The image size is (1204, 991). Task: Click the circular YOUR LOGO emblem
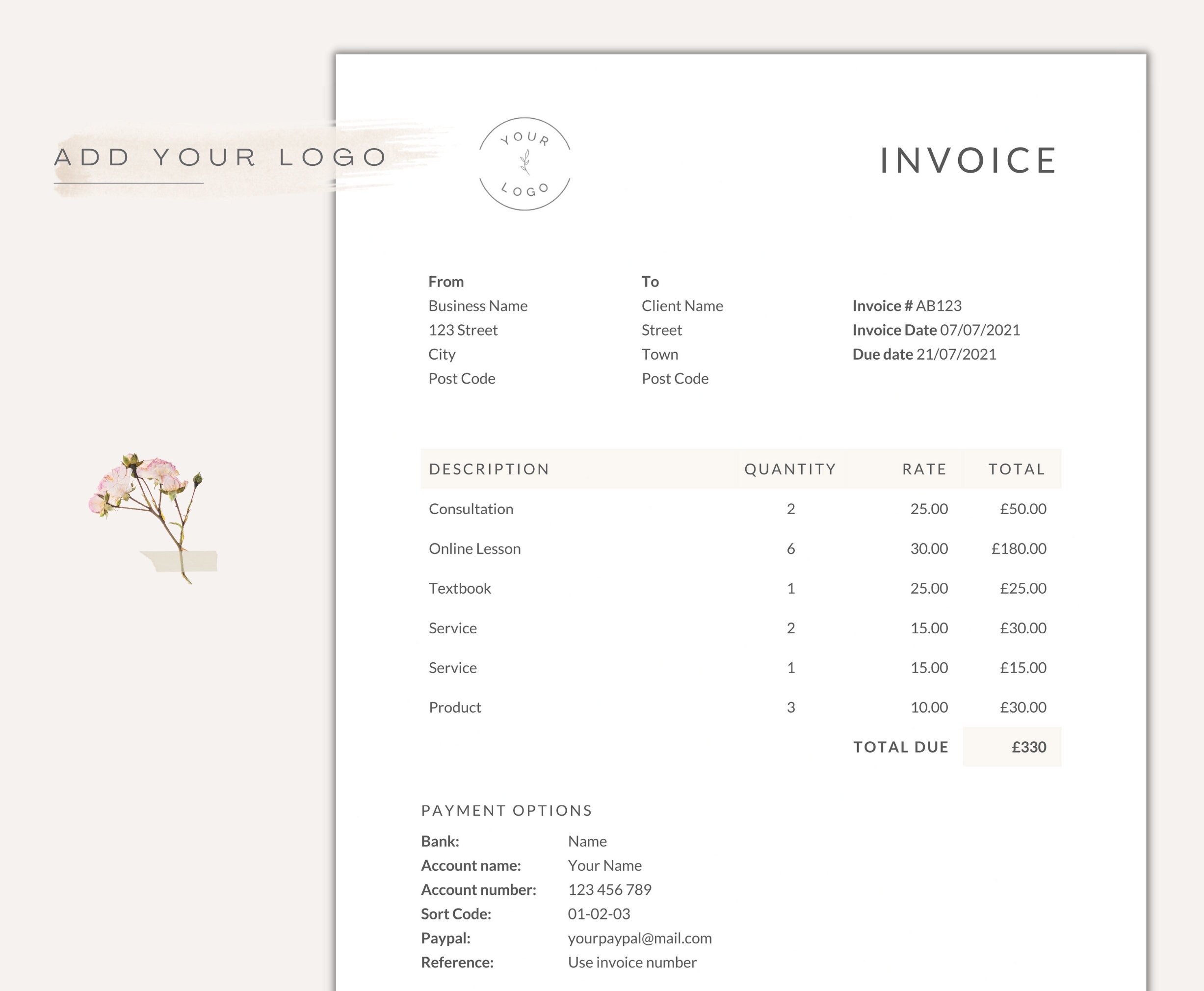click(524, 164)
